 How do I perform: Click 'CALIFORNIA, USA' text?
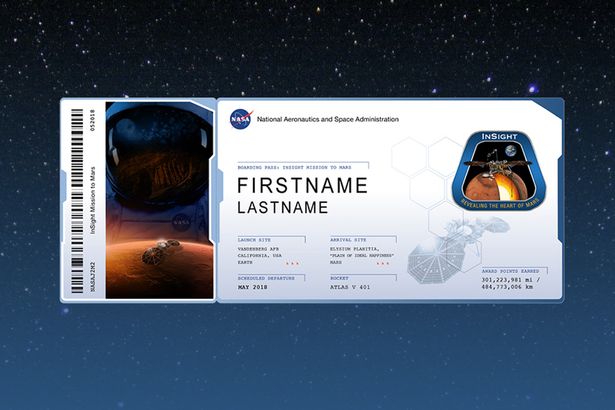tap(260, 256)
